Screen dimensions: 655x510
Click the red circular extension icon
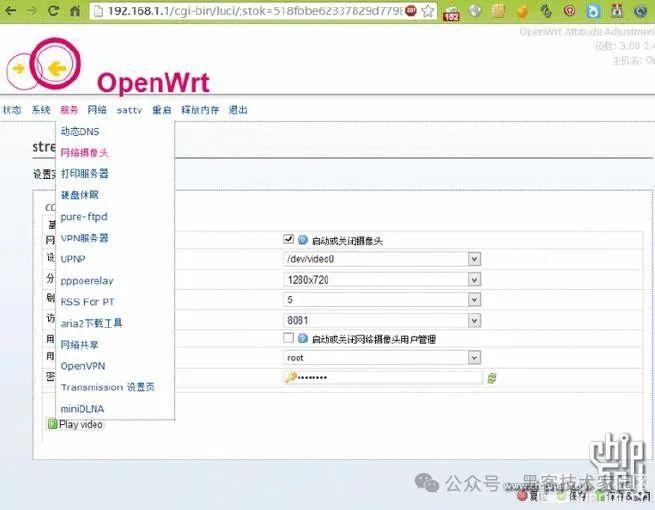click(x=569, y=11)
